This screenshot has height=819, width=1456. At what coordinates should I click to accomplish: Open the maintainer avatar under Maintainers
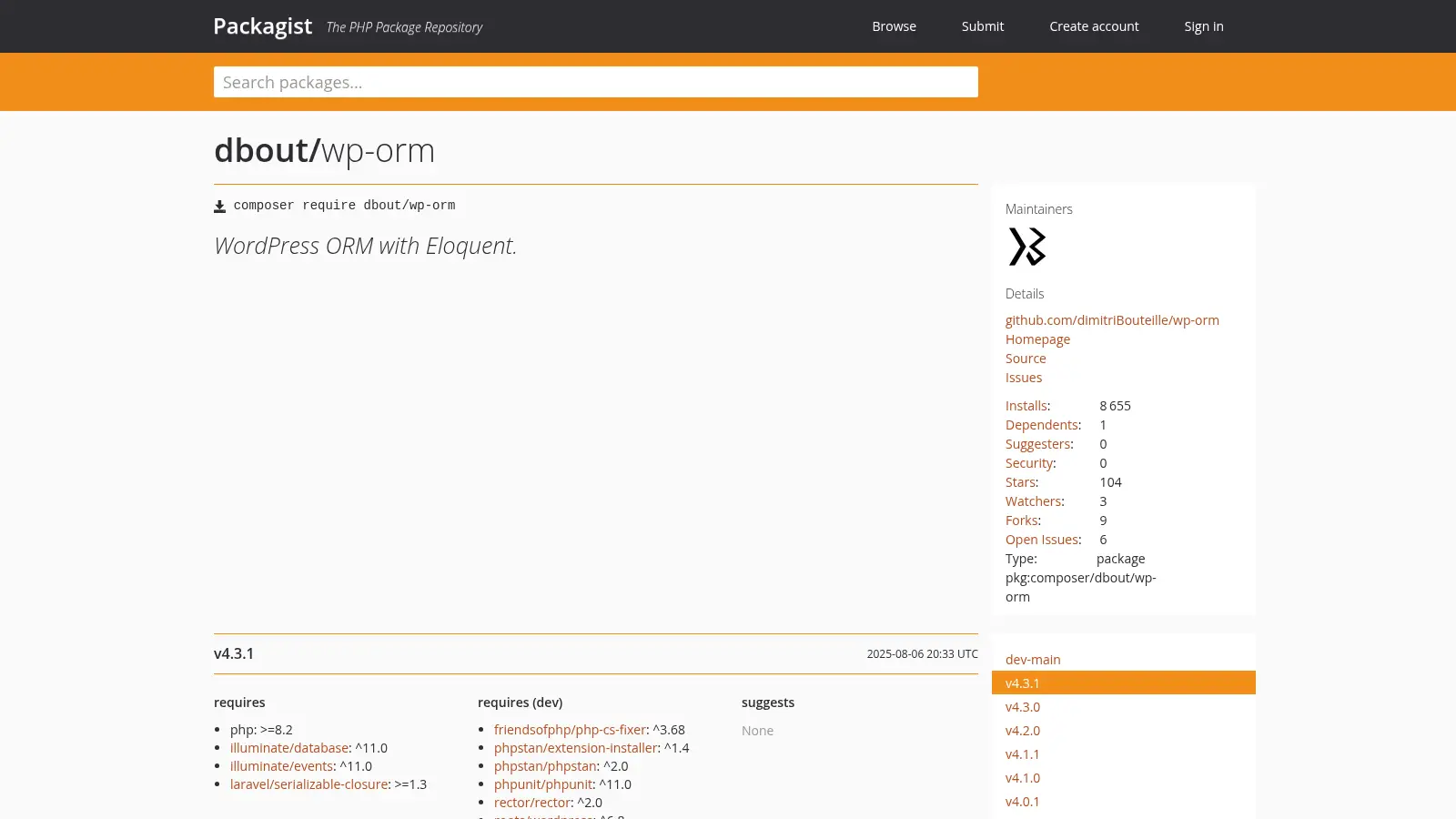coord(1027,247)
